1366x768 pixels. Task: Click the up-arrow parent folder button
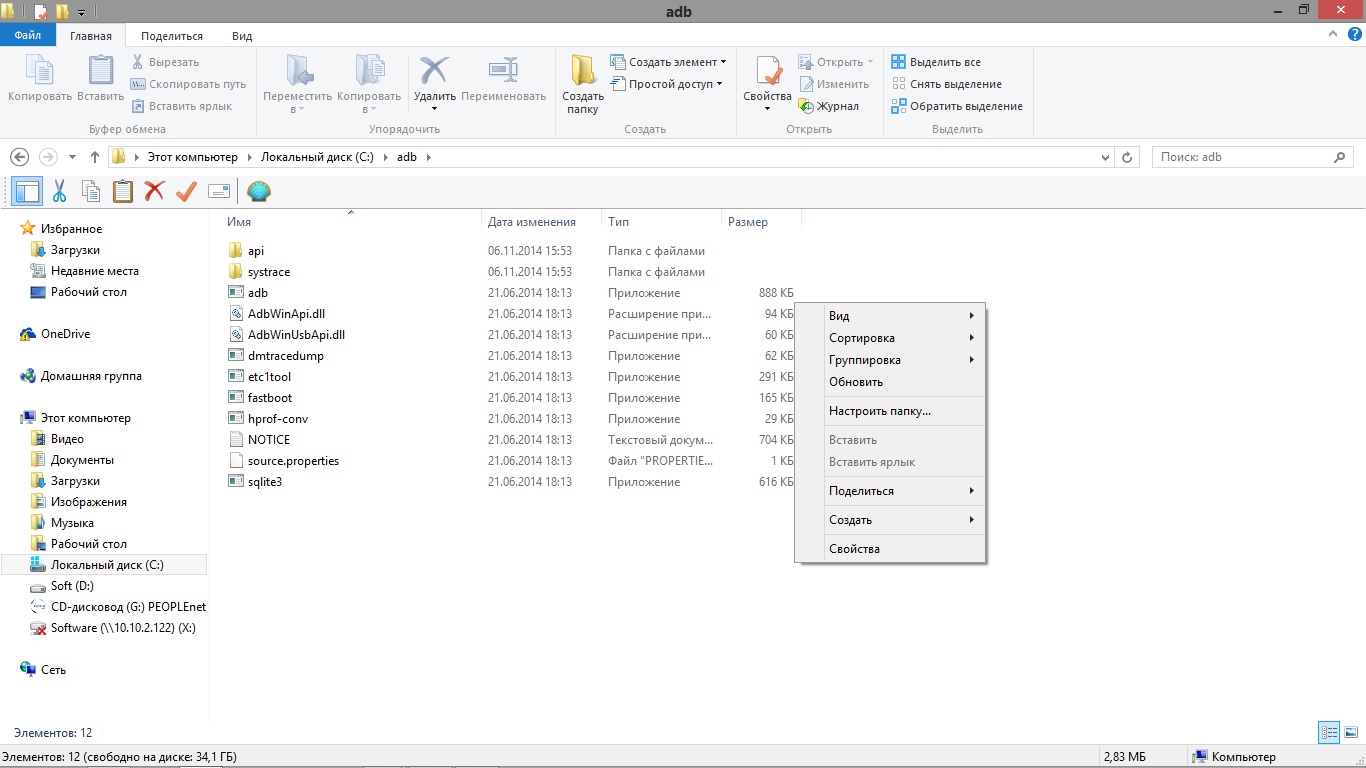tap(95, 157)
